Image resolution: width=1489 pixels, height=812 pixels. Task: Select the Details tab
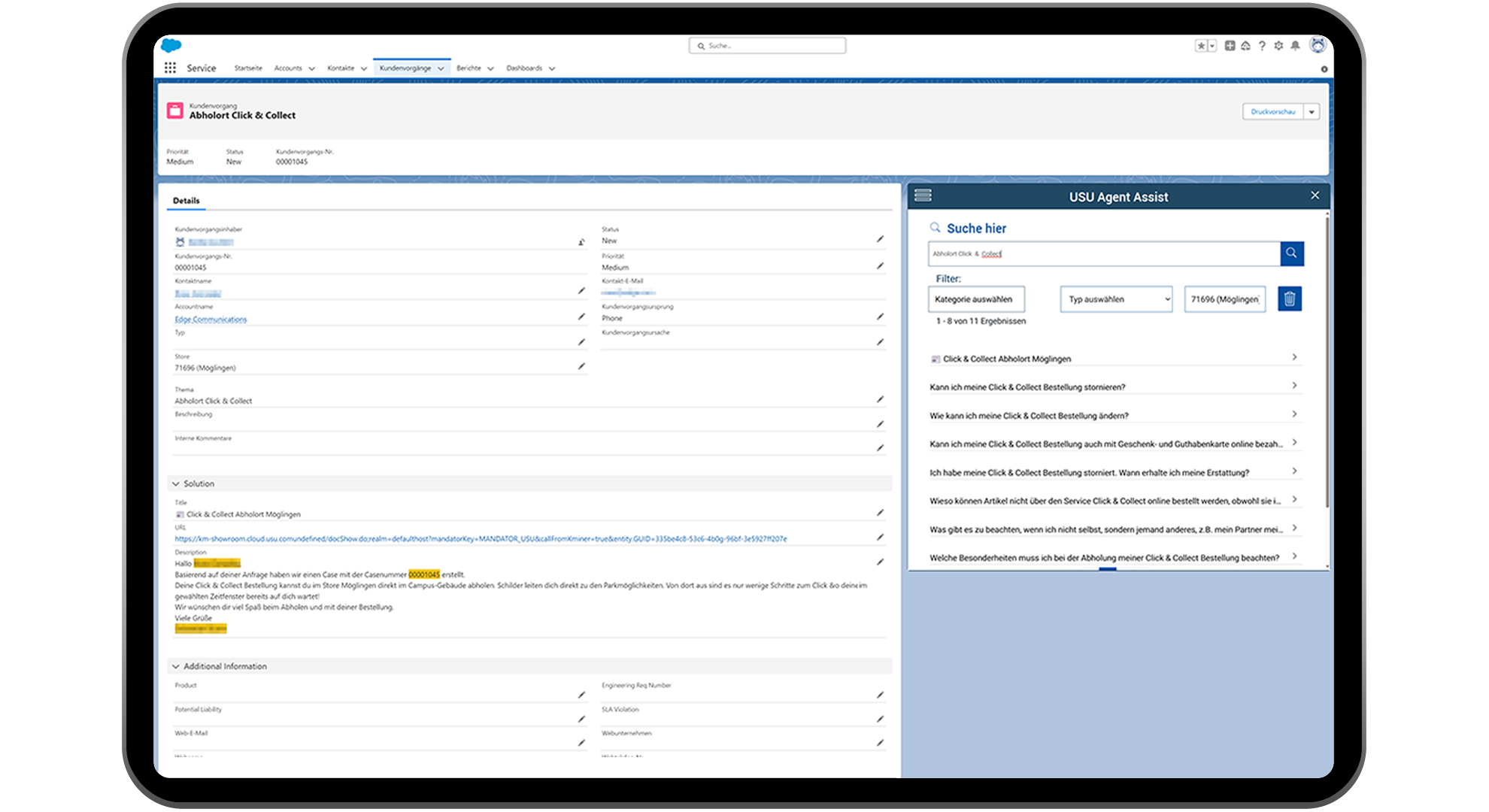pos(186,201)
